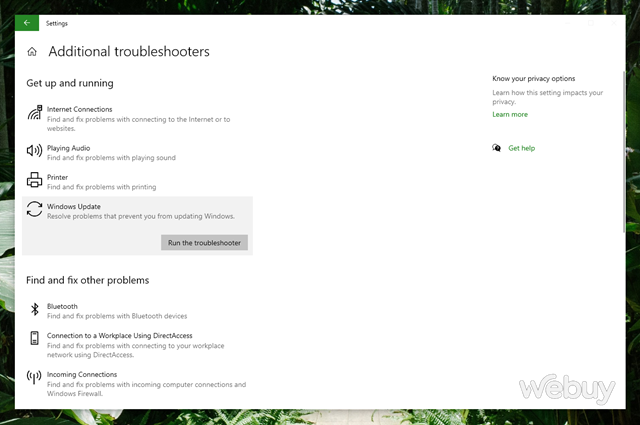
Task: Go back with the green arrow button
Action: pyautogui.click(x=27, y=23)
